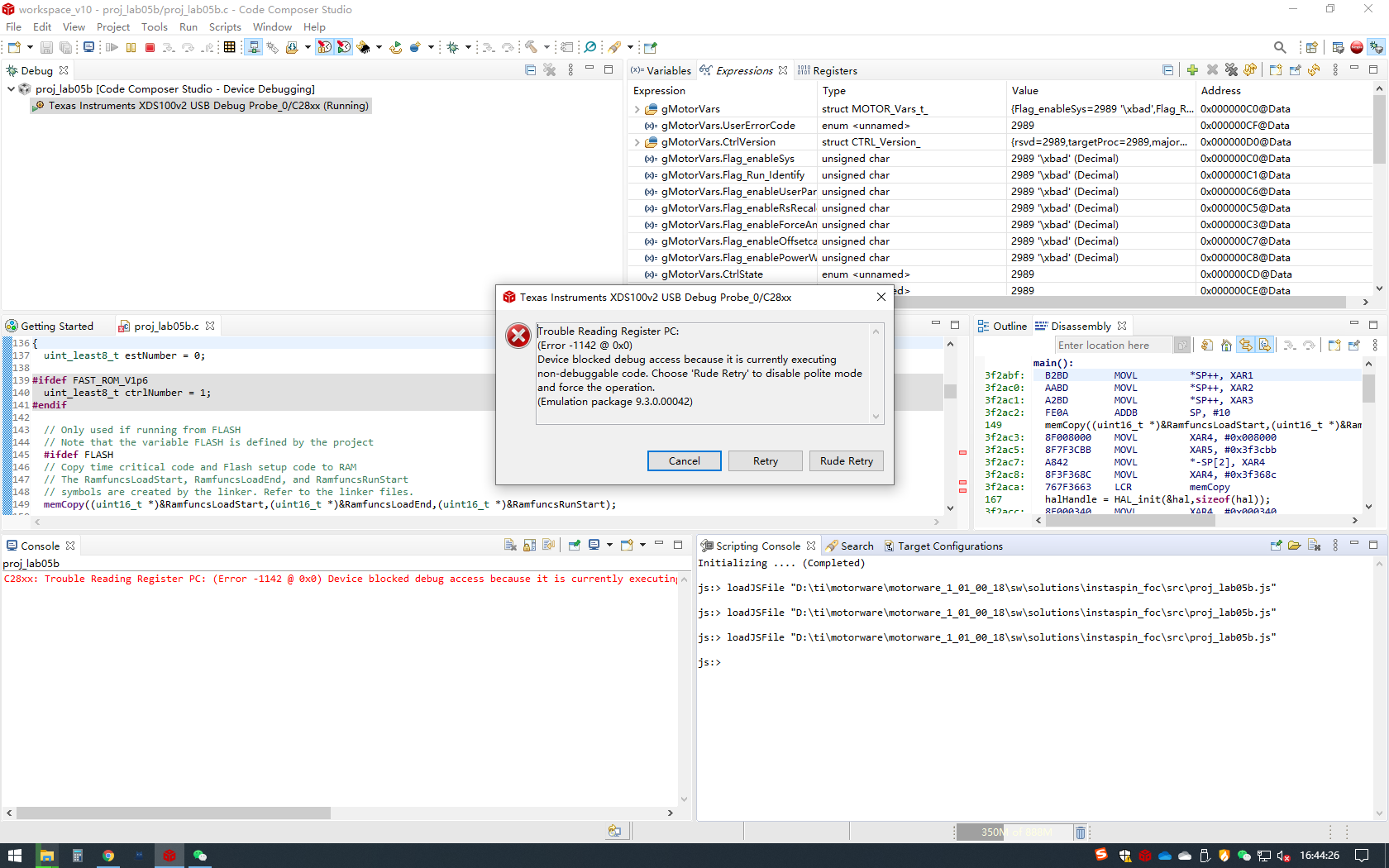Toggle the network debug context toolbar button

pos(254,47)
